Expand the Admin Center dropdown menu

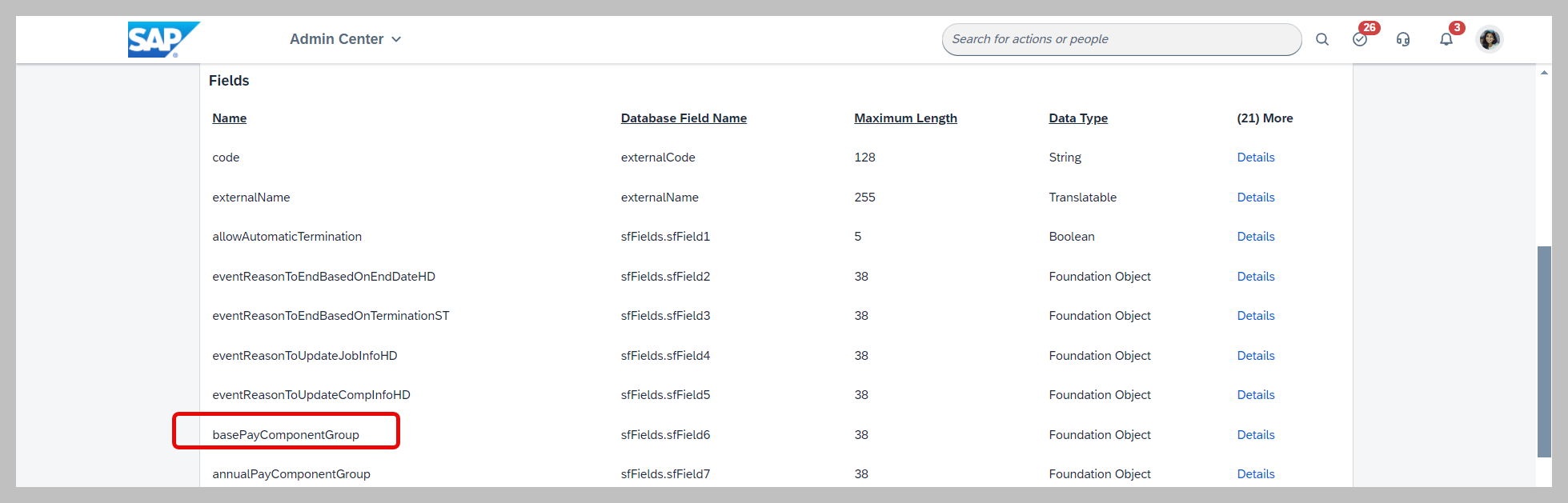click(x=345, y=39)
